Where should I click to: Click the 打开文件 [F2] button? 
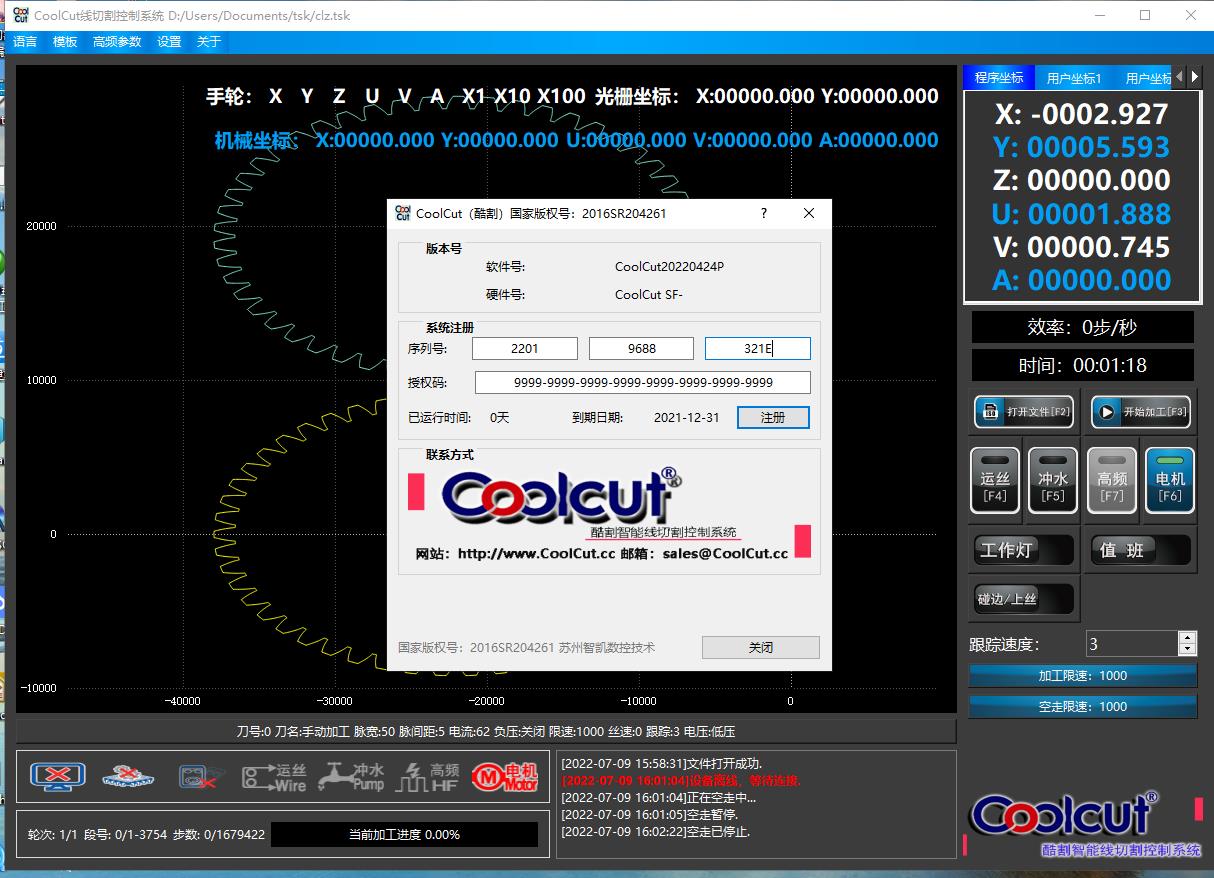coord(1024,412)
